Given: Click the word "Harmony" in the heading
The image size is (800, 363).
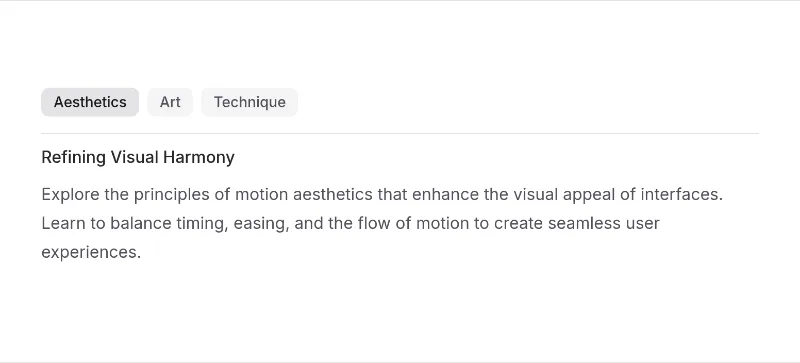Looking at the screenshot, I should click(199, 157).
